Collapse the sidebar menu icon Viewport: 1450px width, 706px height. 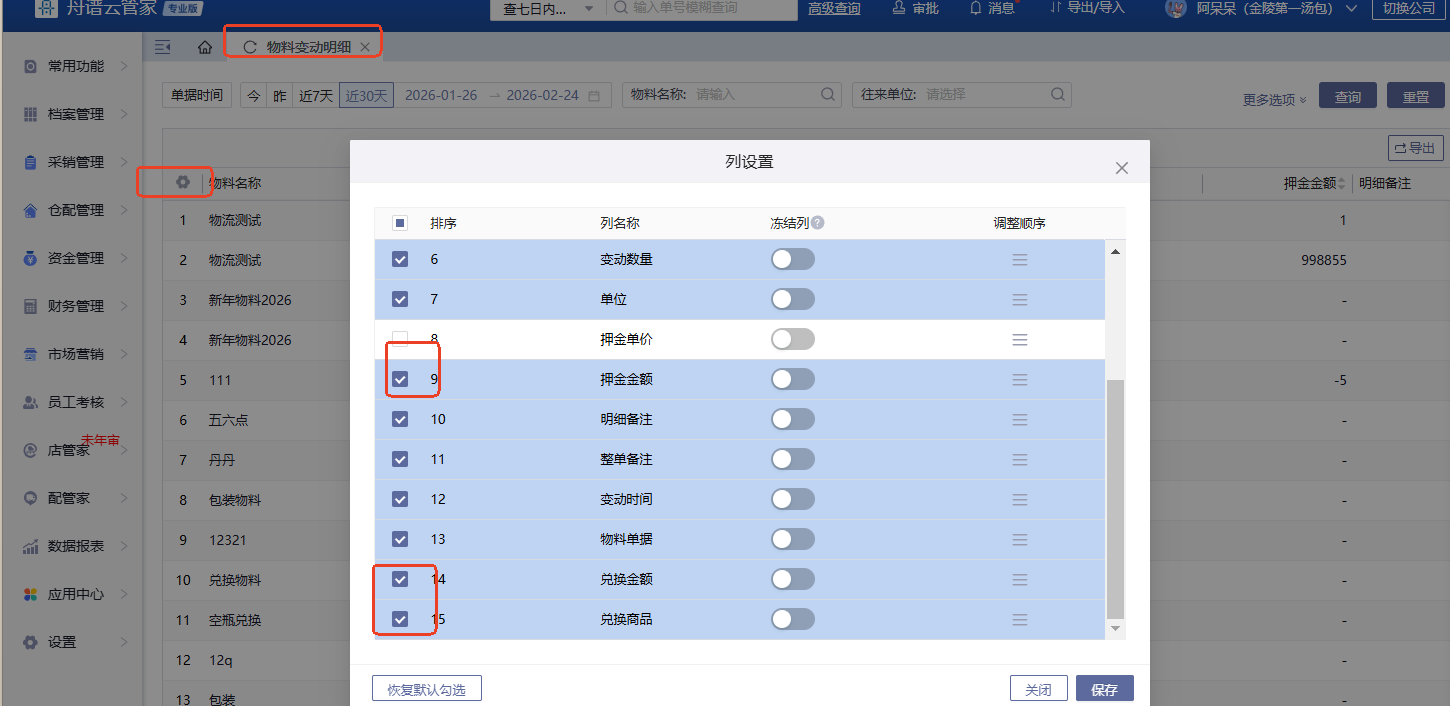point(163,47)
